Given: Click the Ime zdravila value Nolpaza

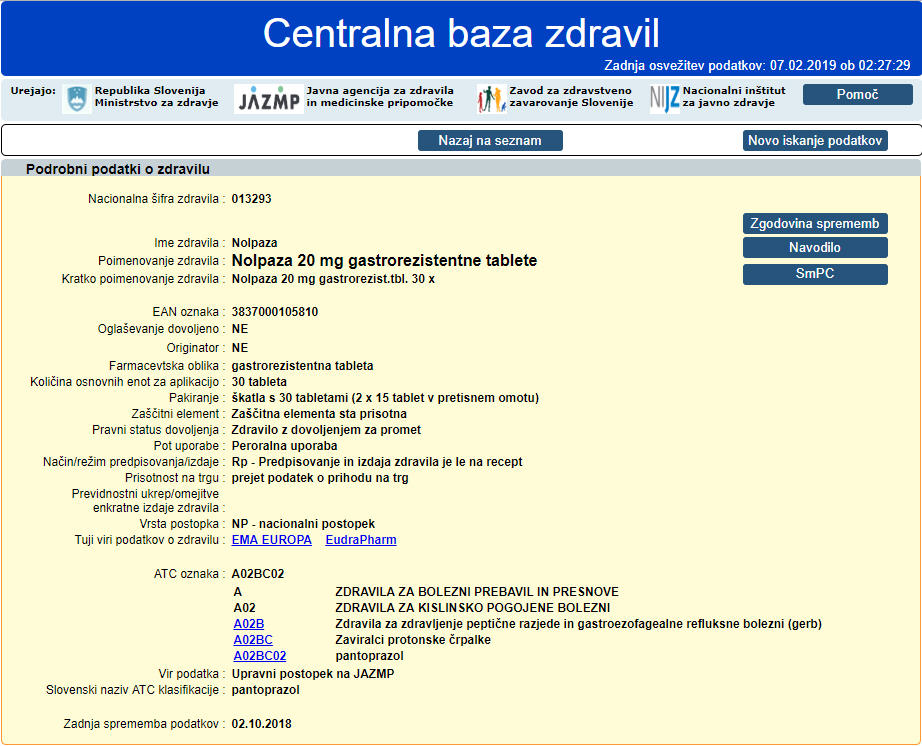Looking at the screenshot, I should pyautogui.click(x=255, y=243).
